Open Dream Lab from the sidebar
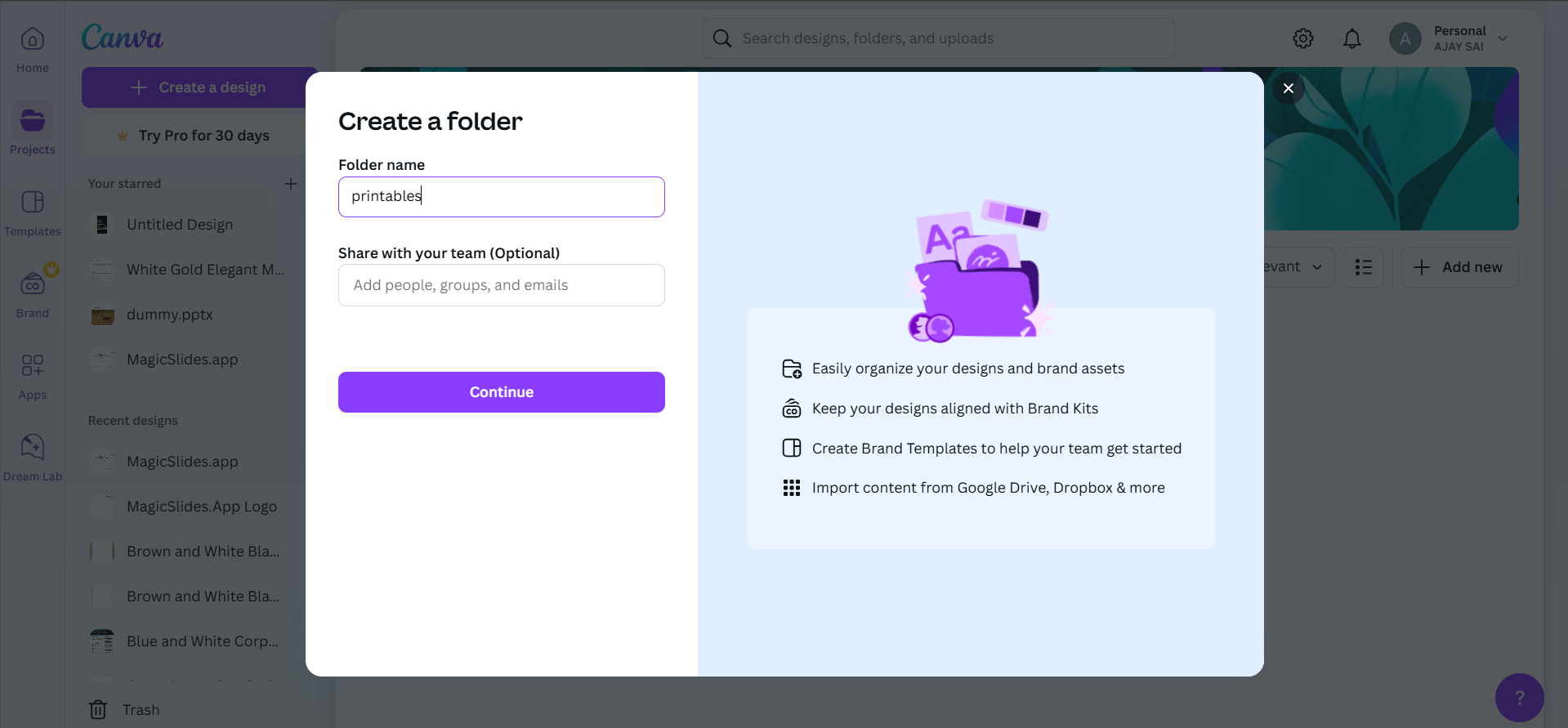 33,458
